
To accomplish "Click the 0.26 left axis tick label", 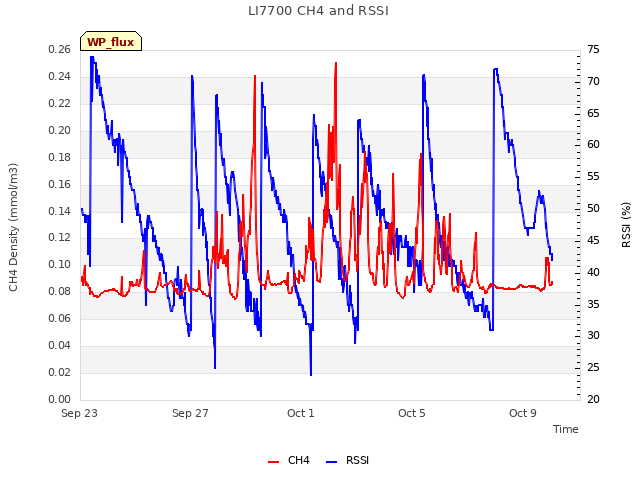I will [60, 49].
